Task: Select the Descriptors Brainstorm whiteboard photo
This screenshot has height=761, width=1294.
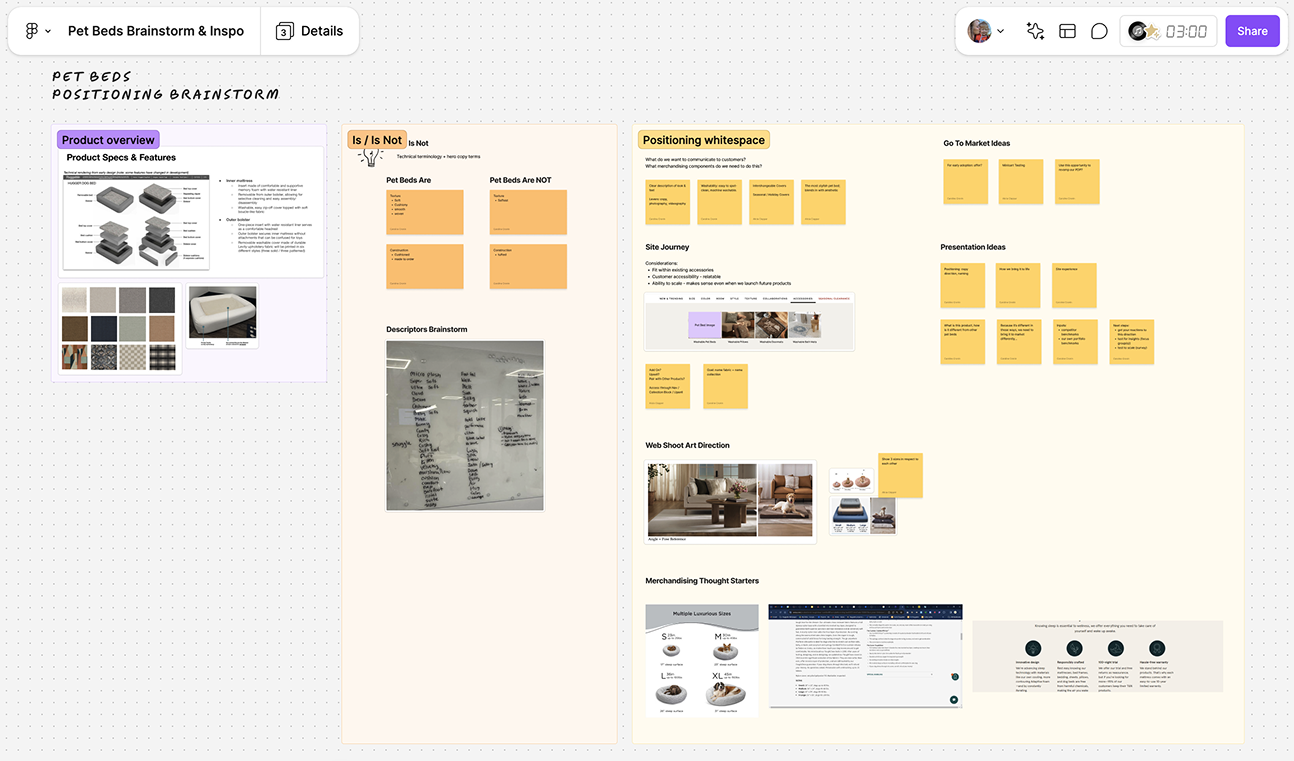Action: point(465,425)
